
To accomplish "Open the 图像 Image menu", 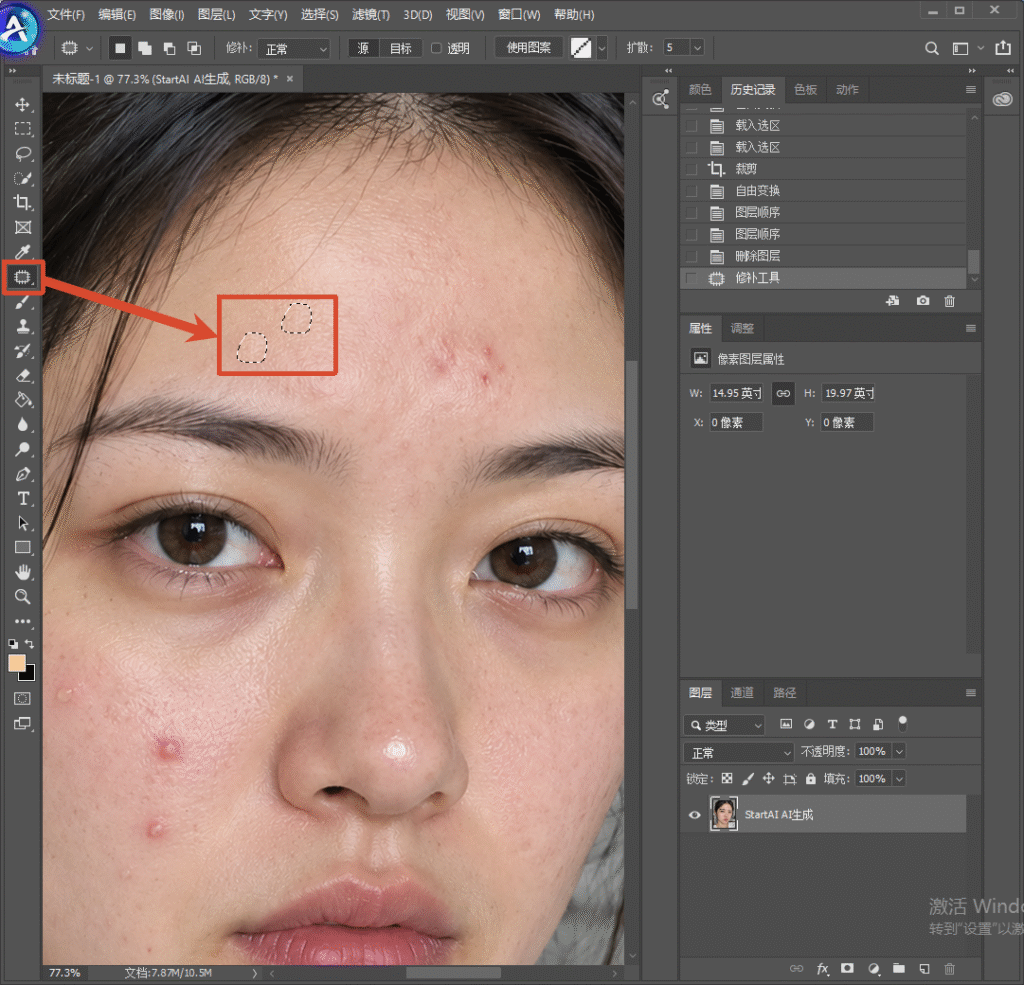I will point(167,14).
